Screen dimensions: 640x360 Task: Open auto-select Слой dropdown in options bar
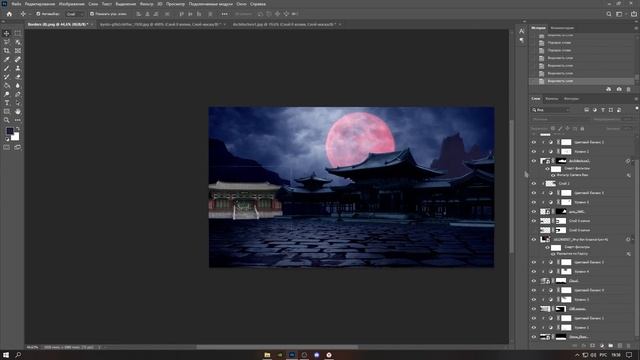[x=74, y=14]
